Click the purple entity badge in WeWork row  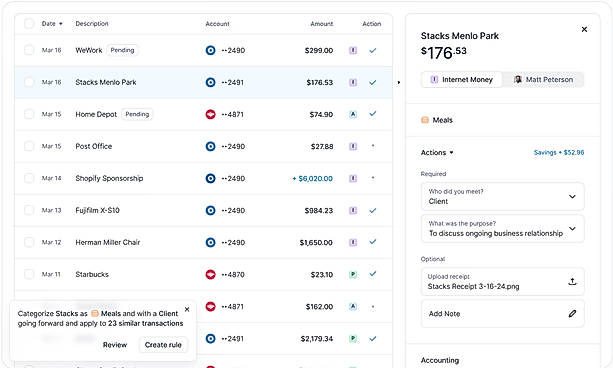pos(353,50)
